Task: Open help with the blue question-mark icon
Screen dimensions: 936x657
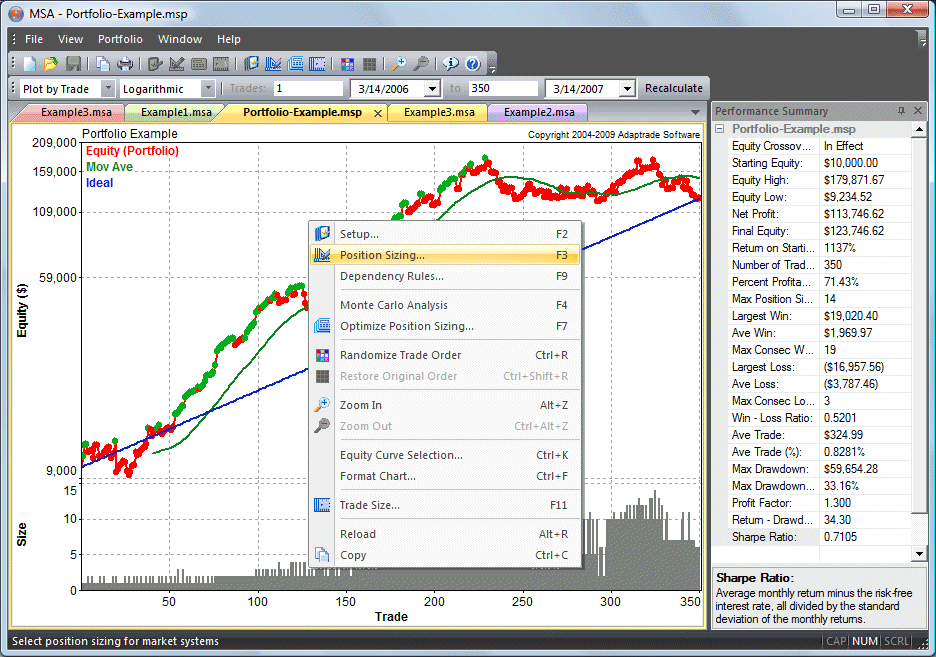Action: [x=472, y=63]
